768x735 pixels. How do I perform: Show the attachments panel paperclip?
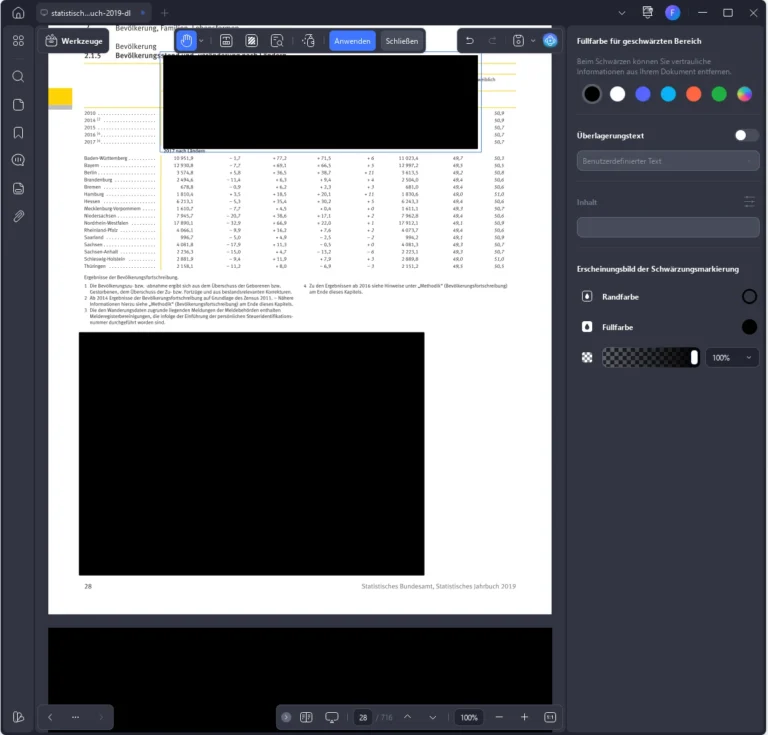click(18, 216)
